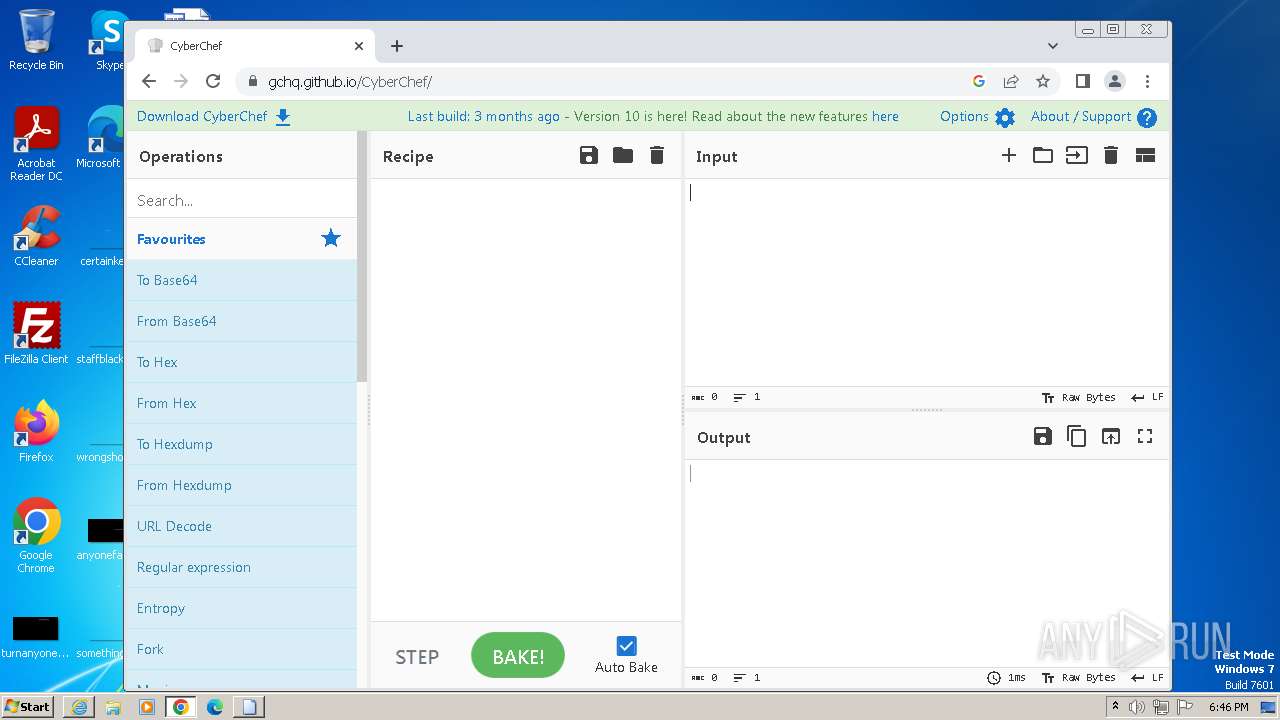The width and height of the screenshot is (1280, 720).
Task: Click the operations list scrollbar
Action: tap(362, 256)
